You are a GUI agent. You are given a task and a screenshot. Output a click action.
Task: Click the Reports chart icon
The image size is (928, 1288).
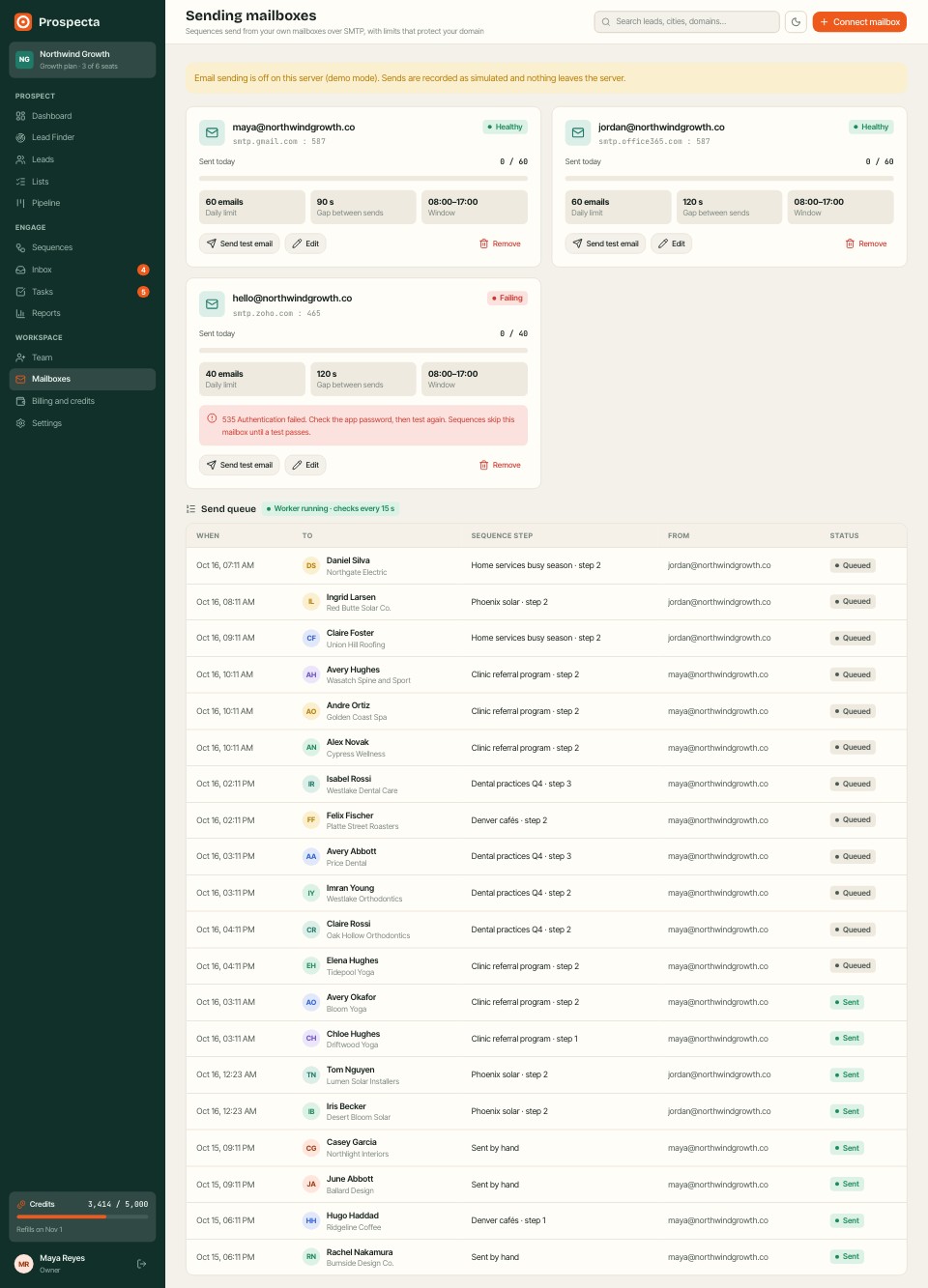coord(20,313)
